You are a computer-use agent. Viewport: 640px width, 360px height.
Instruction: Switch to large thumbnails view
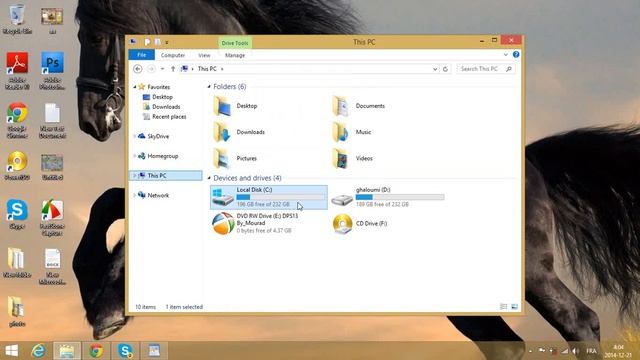tap(514, 307)
